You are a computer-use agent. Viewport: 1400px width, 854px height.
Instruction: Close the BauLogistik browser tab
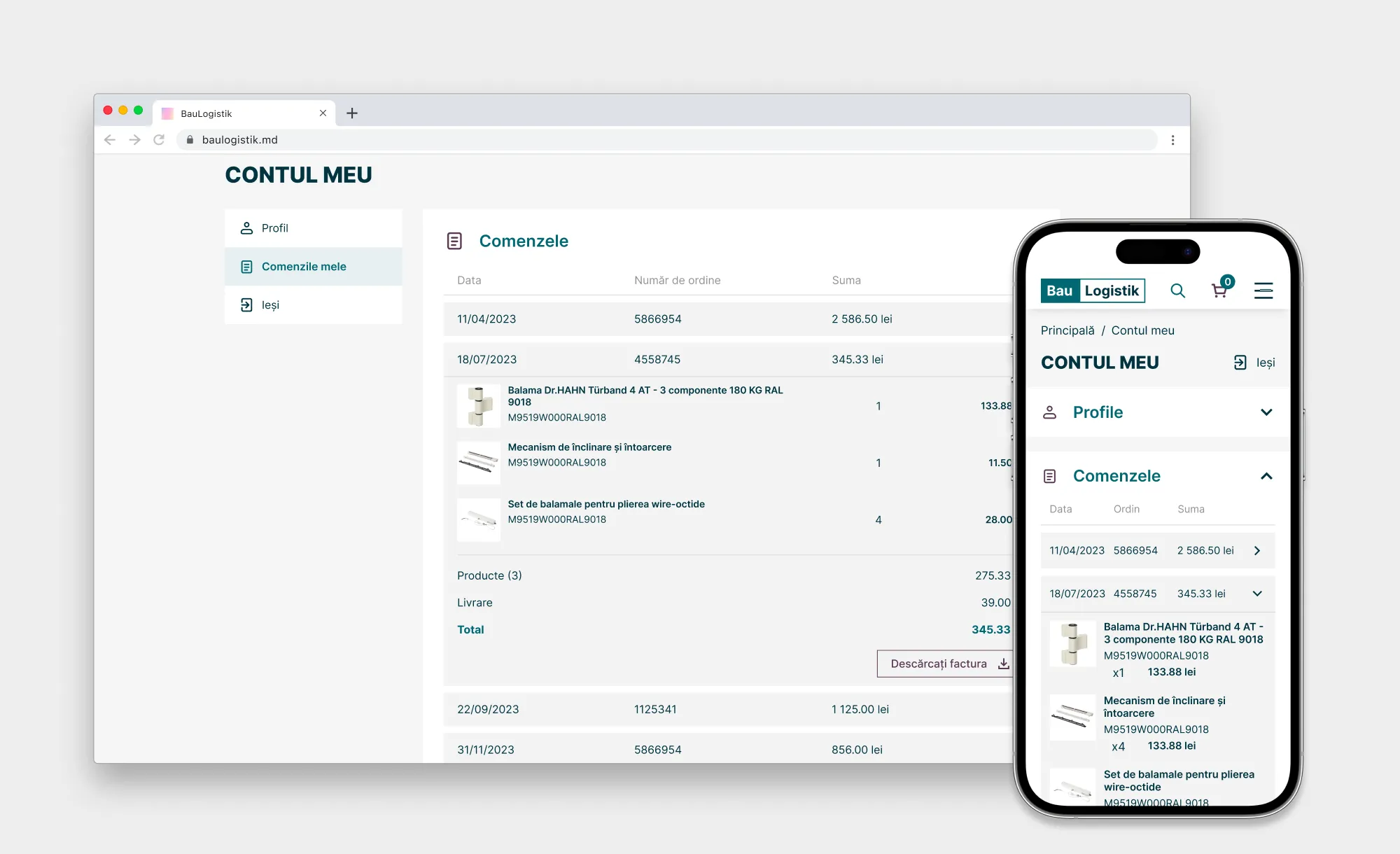coord(323,113)
